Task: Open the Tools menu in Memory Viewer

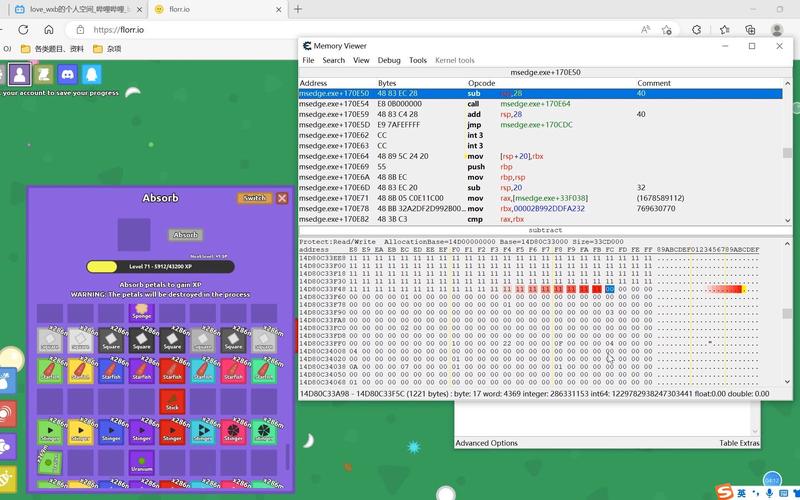Action: click(x=418, y=60)
